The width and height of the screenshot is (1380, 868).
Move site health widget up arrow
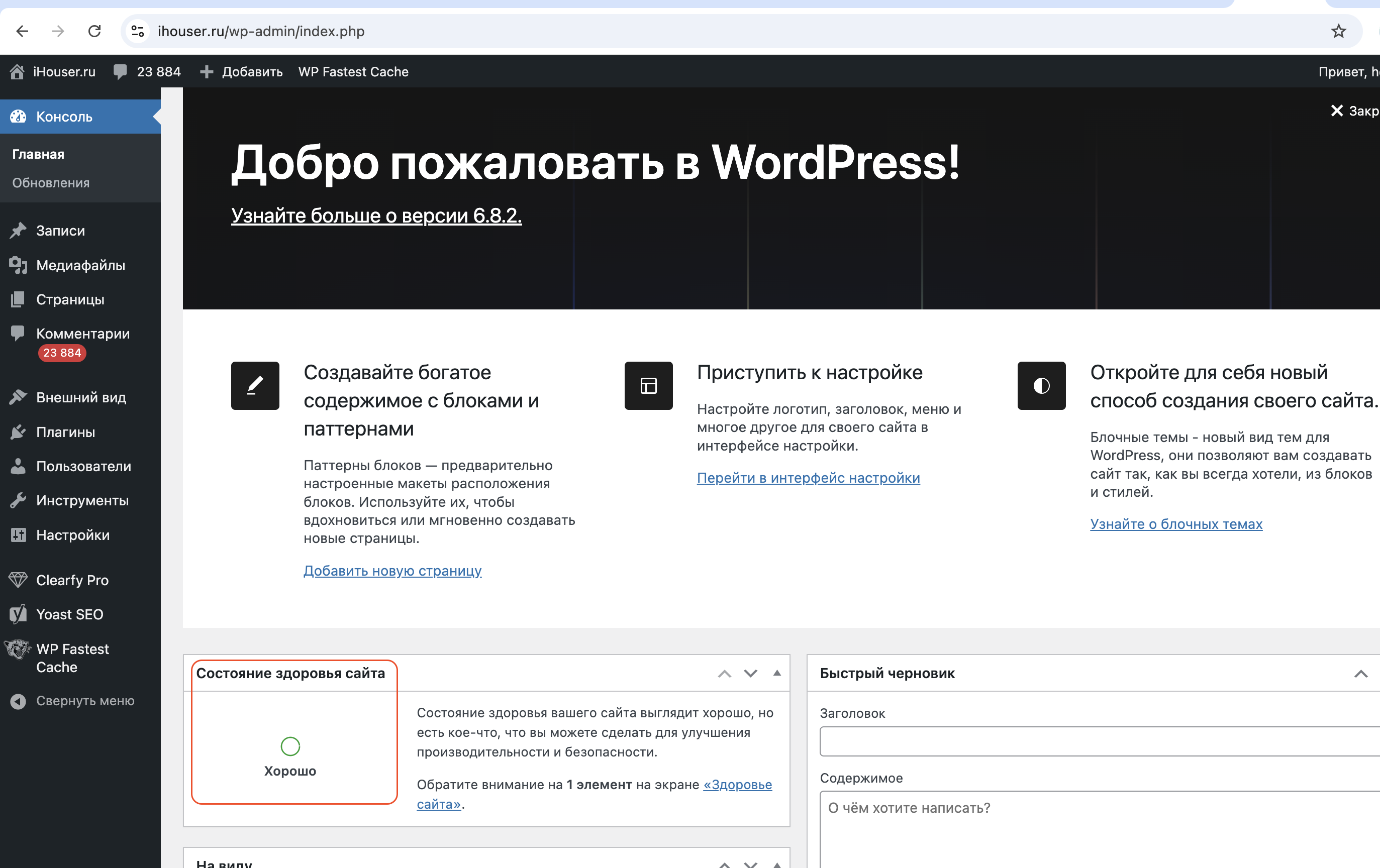[x=724, y=673]
